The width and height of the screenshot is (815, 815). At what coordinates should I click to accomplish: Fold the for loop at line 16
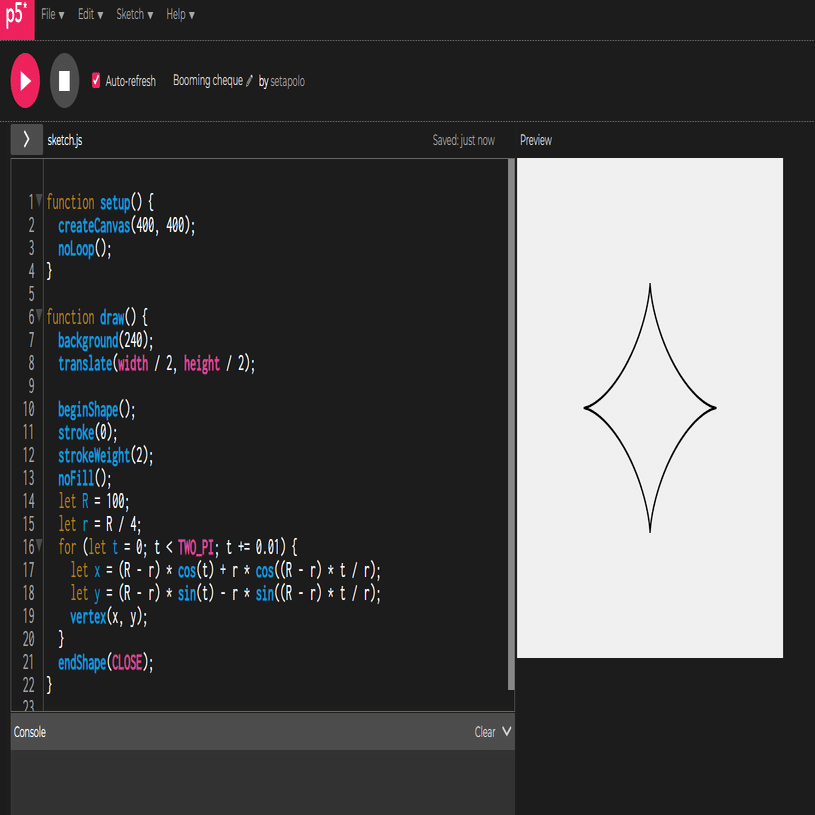click(39, 545)
